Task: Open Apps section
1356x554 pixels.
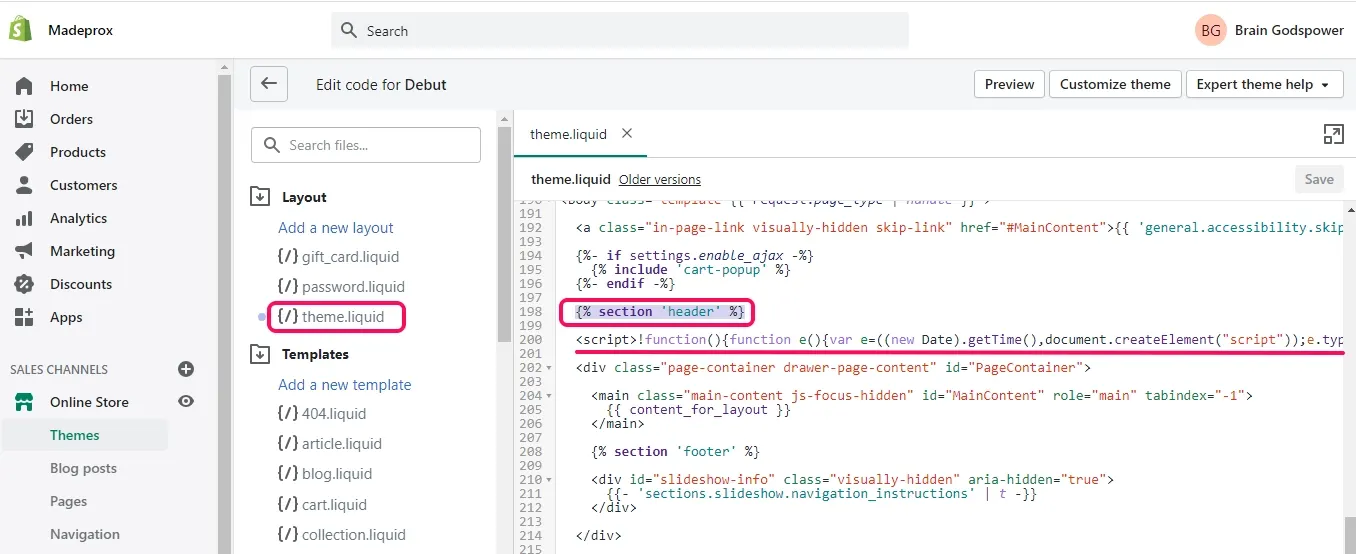Action: click(x=66, y=317)
